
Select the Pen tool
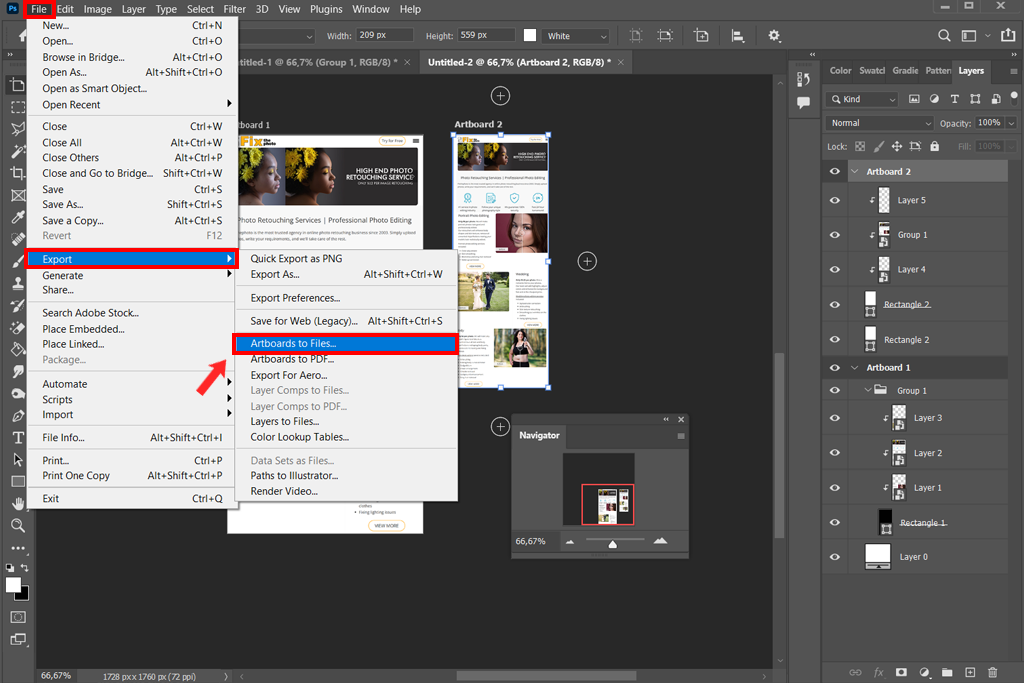(x=18, y=415)
